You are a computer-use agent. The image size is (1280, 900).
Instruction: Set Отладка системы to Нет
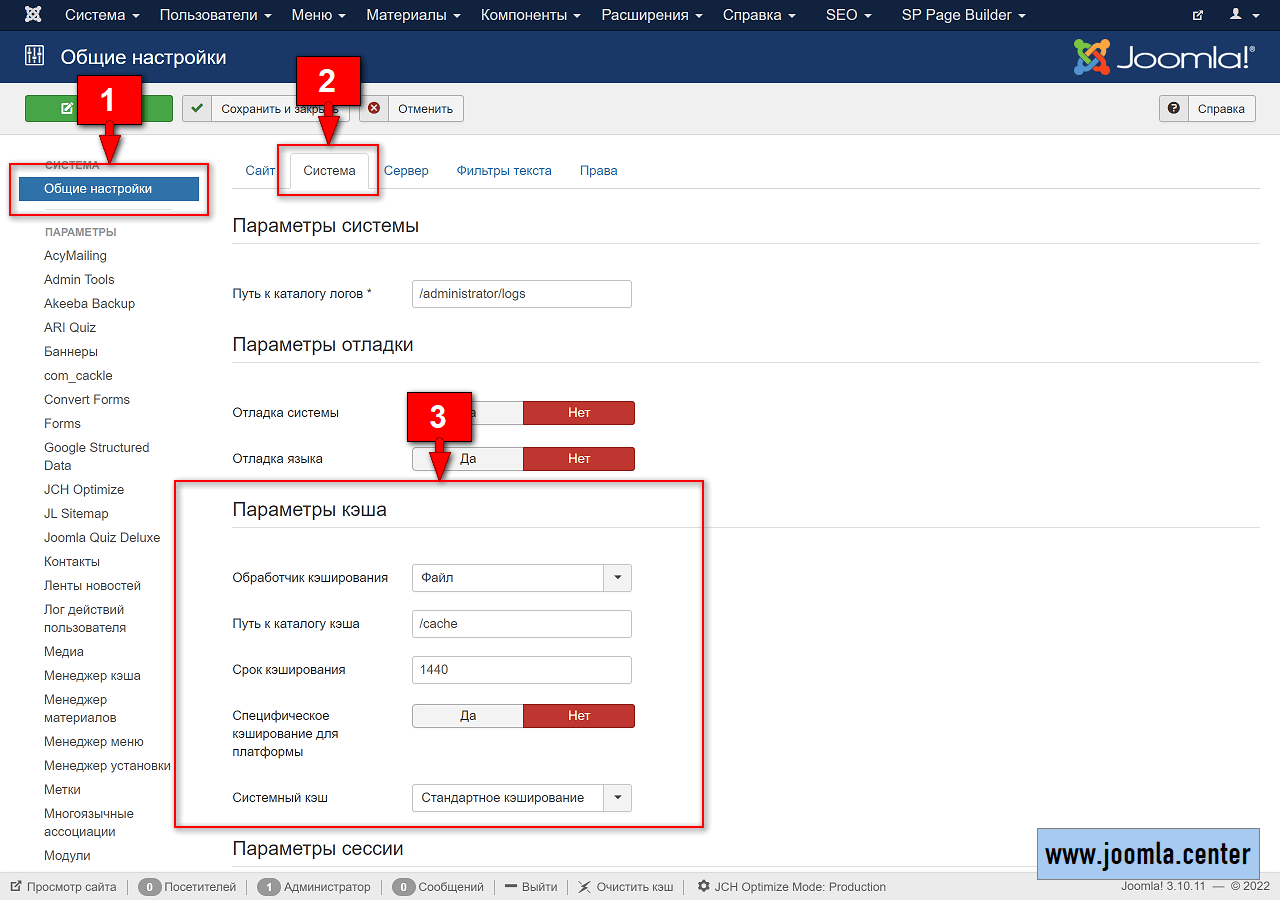click(x=578, y=413)
